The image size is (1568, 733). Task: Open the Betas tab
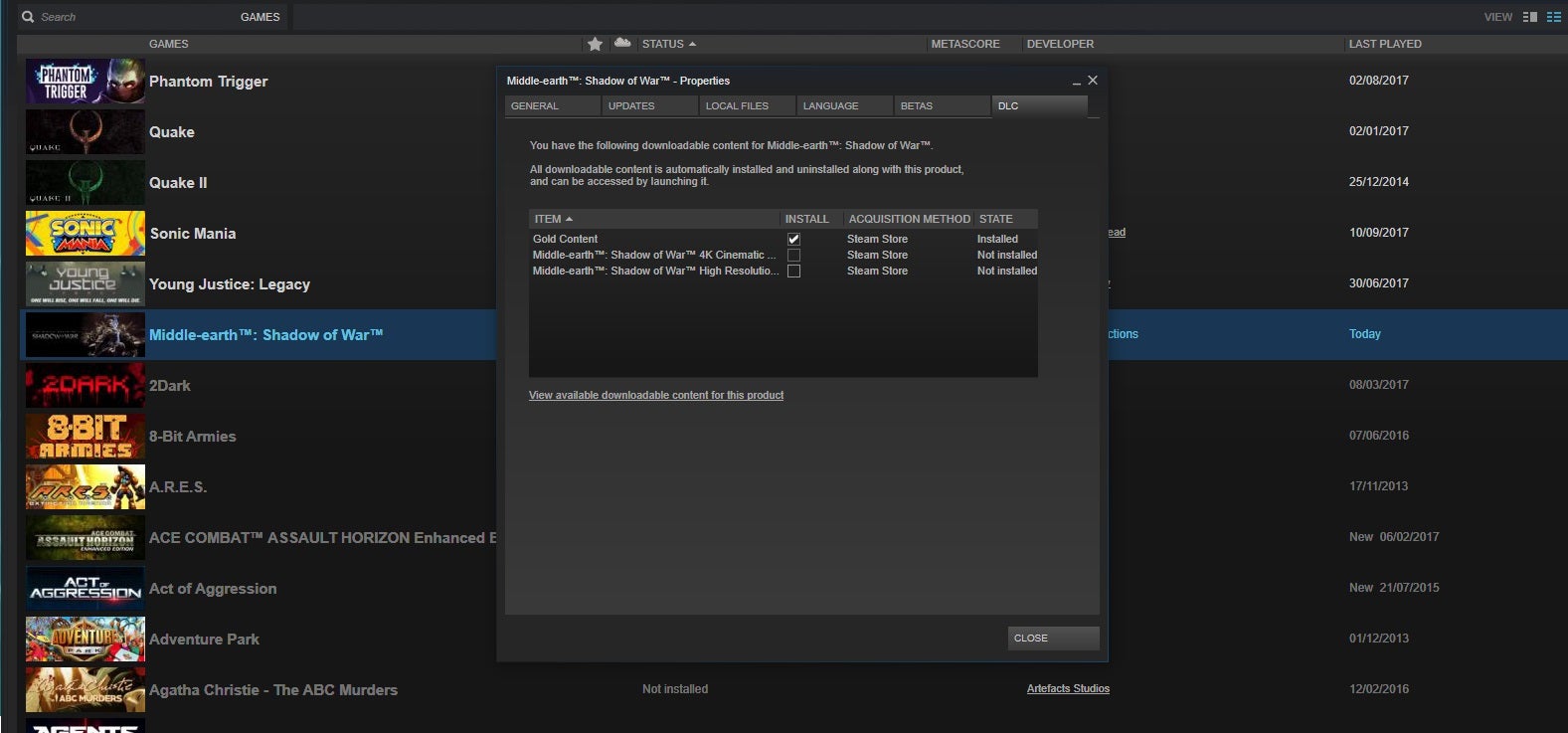[x=940, y=105]
